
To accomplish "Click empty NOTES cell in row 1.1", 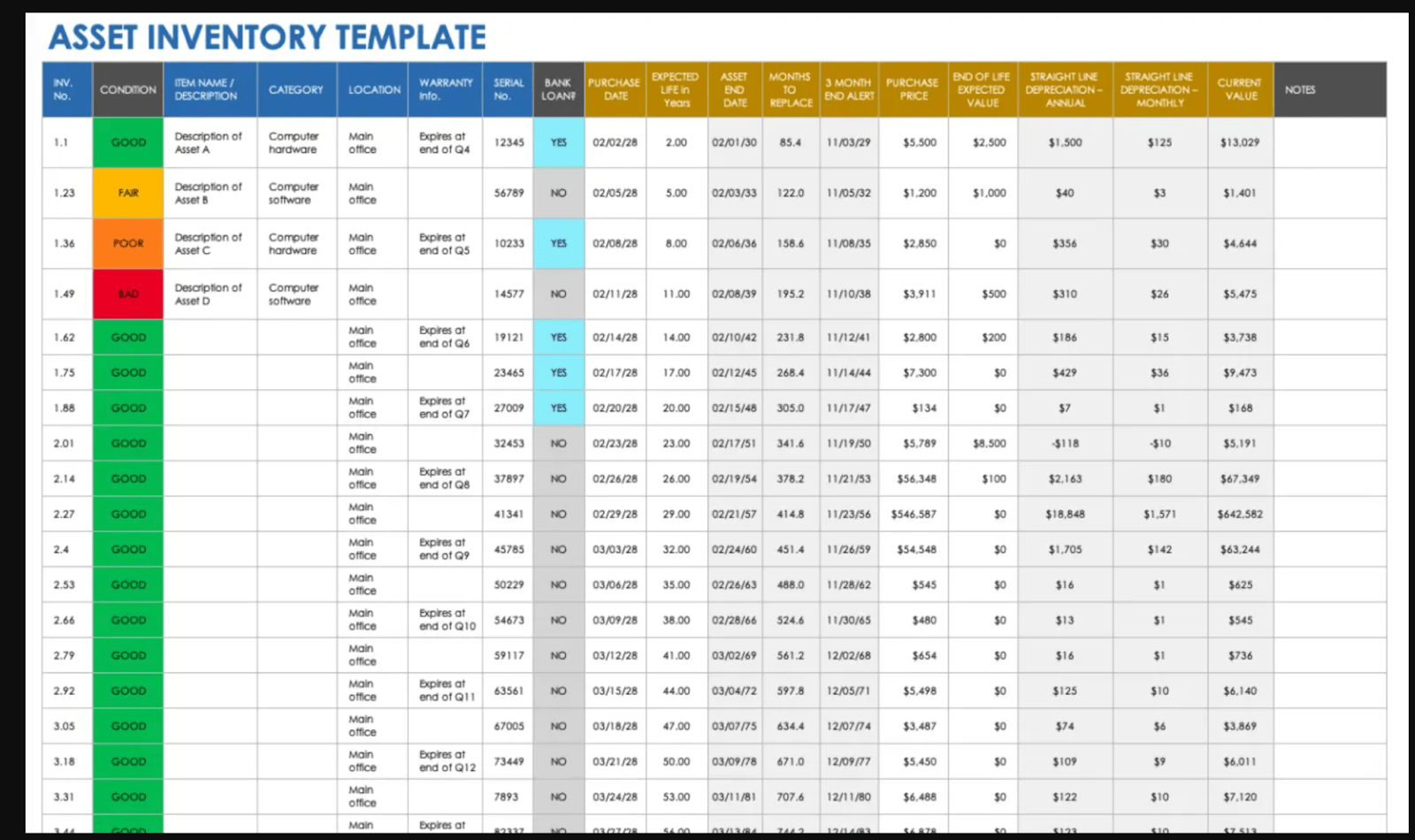I will tap(1330, 142).
